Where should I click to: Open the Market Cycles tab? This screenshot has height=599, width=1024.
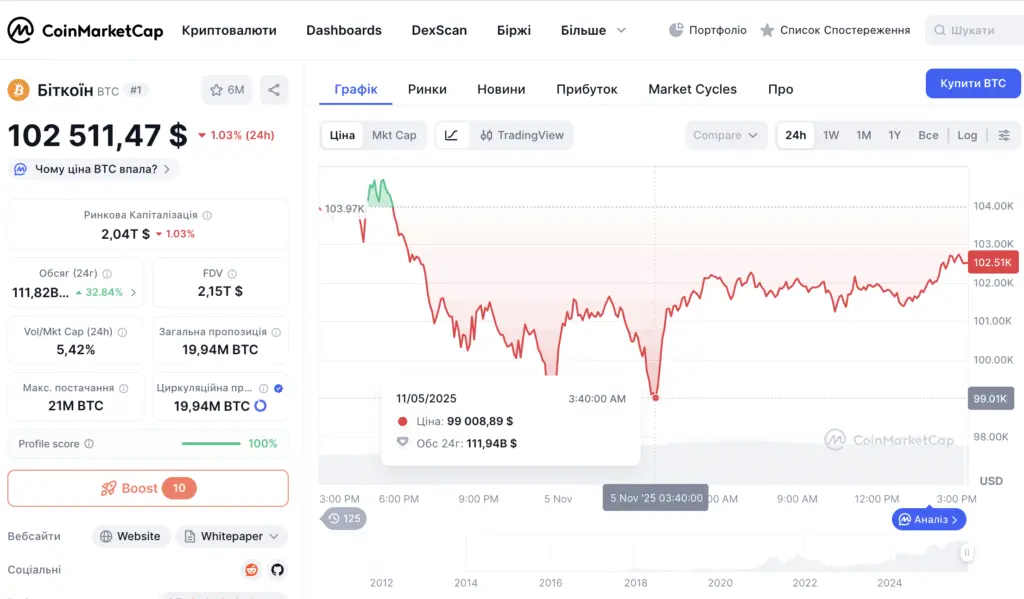click(692, 89)
